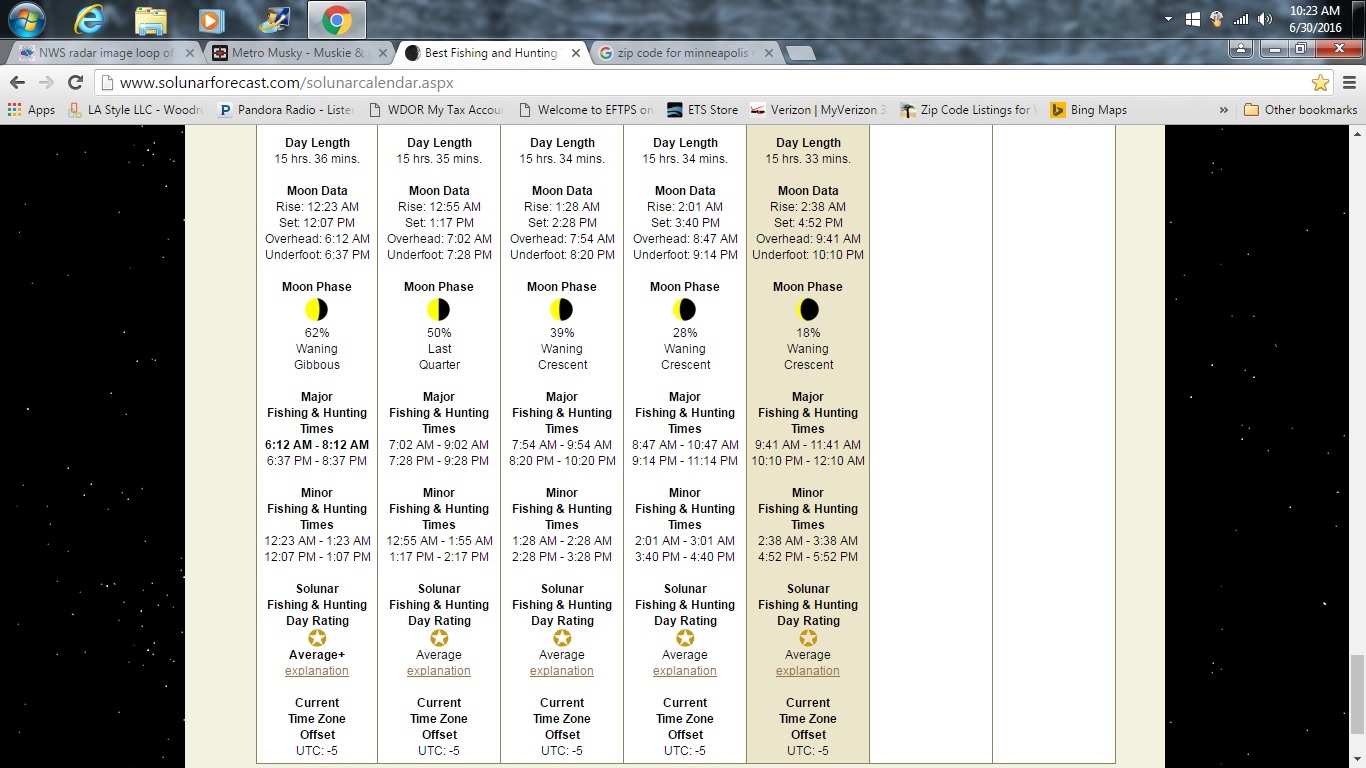The width and height of the screenshot is (1366, 768).
Task: Open Windows Media Player from taskbar
Action: (212, 19)
